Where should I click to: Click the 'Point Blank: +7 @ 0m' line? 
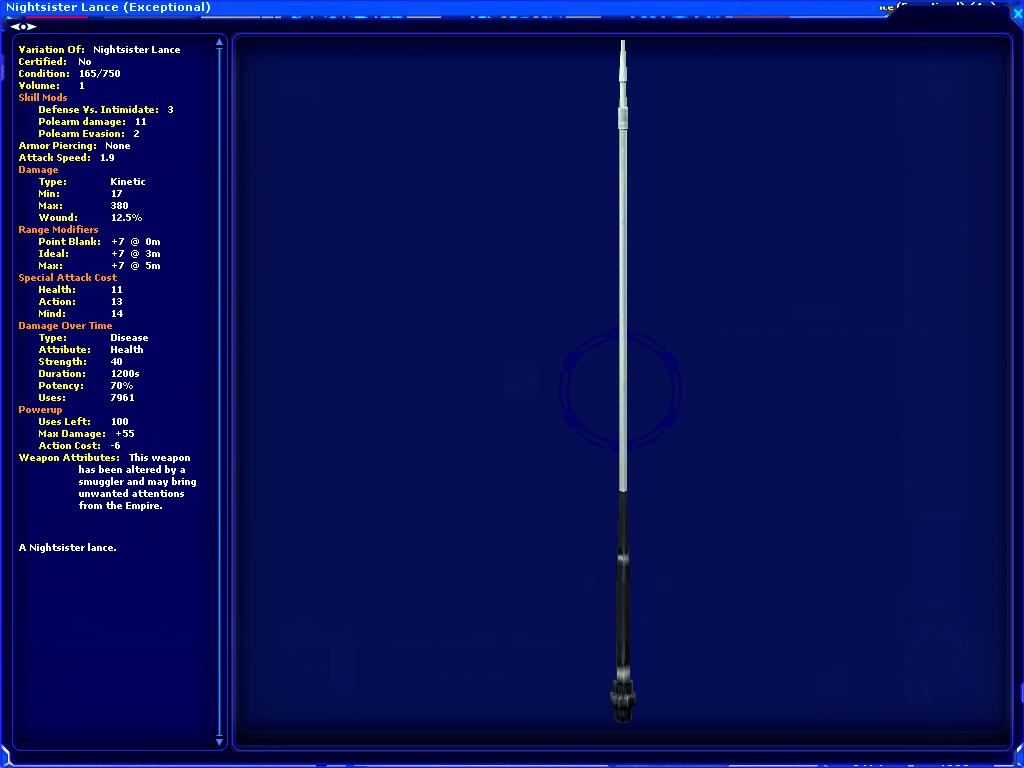(x=99, y=242)
